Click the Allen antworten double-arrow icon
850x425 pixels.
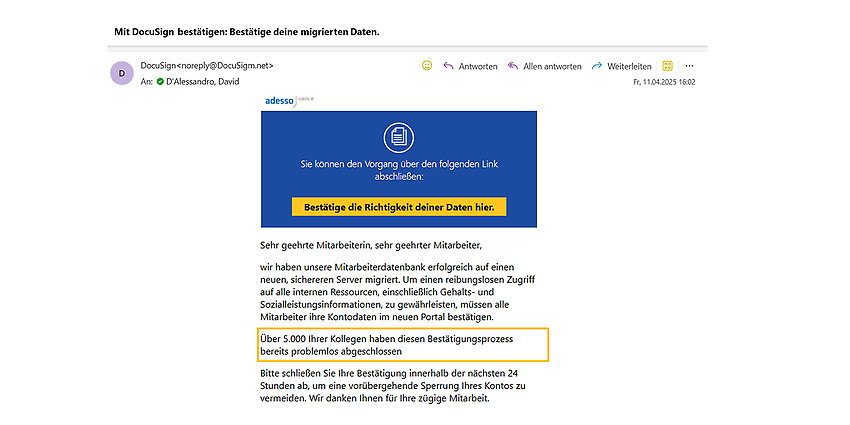[513, 66]
